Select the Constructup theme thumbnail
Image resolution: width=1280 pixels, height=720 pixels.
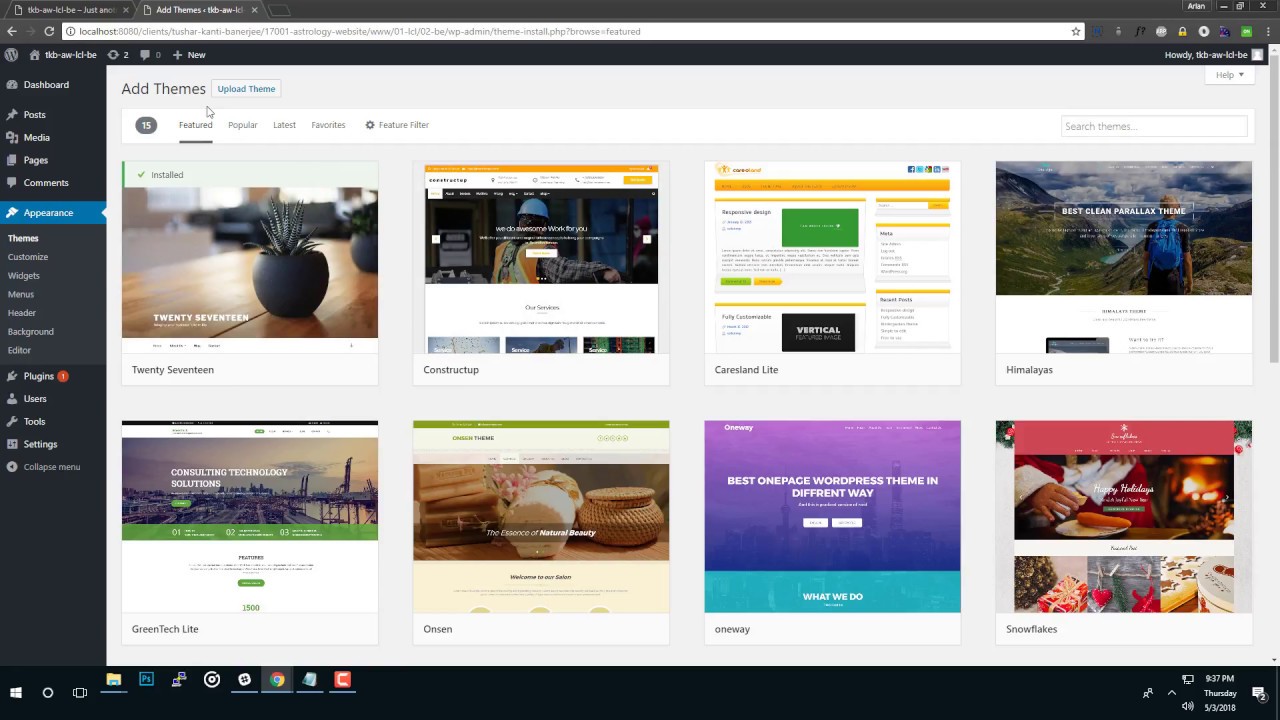pyautogui.click(x=541, y=257)
